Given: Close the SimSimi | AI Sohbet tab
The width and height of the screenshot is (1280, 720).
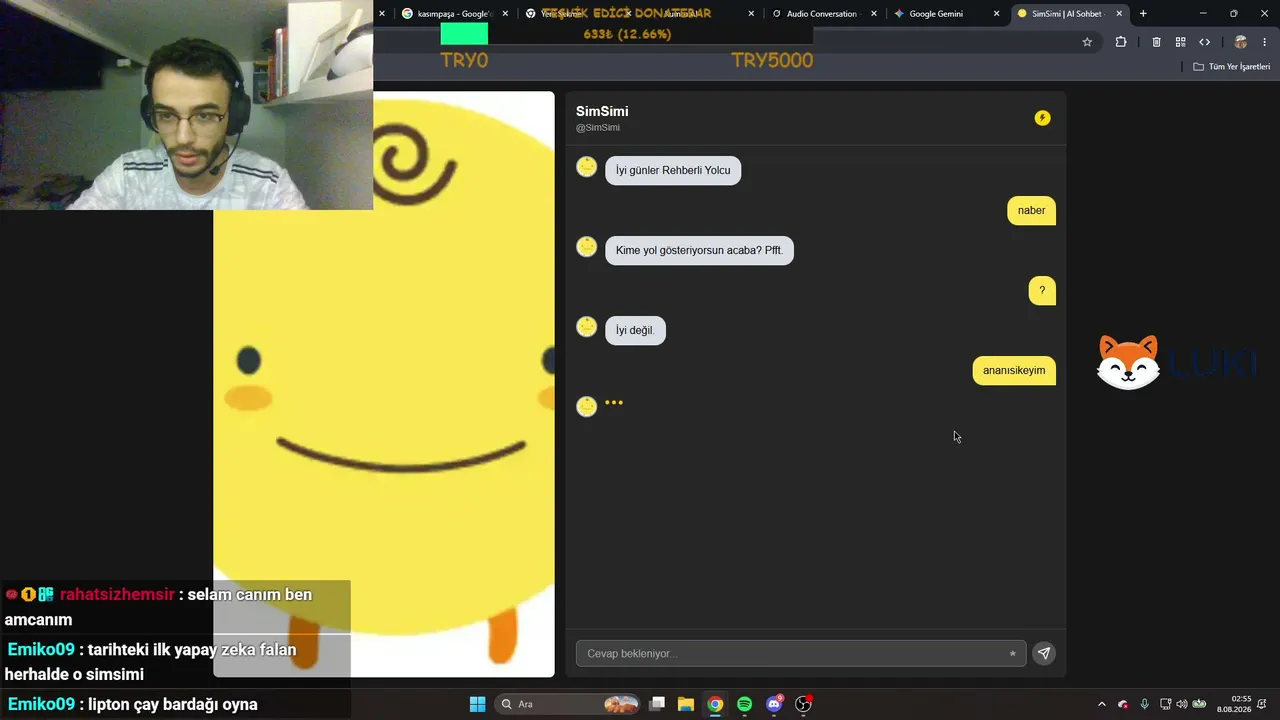Looking at the screenshot, I should coord(1119,14).
